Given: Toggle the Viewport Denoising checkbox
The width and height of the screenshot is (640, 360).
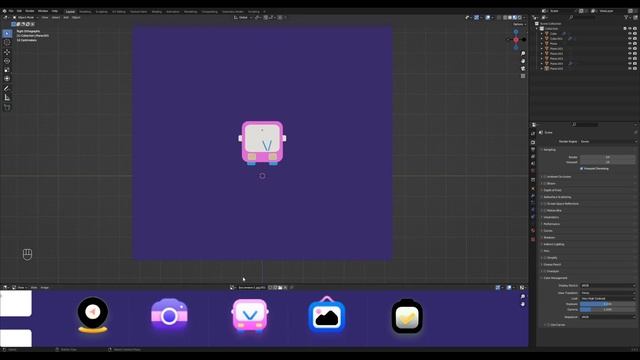Looking at the screenshot, I should [582, 169].
